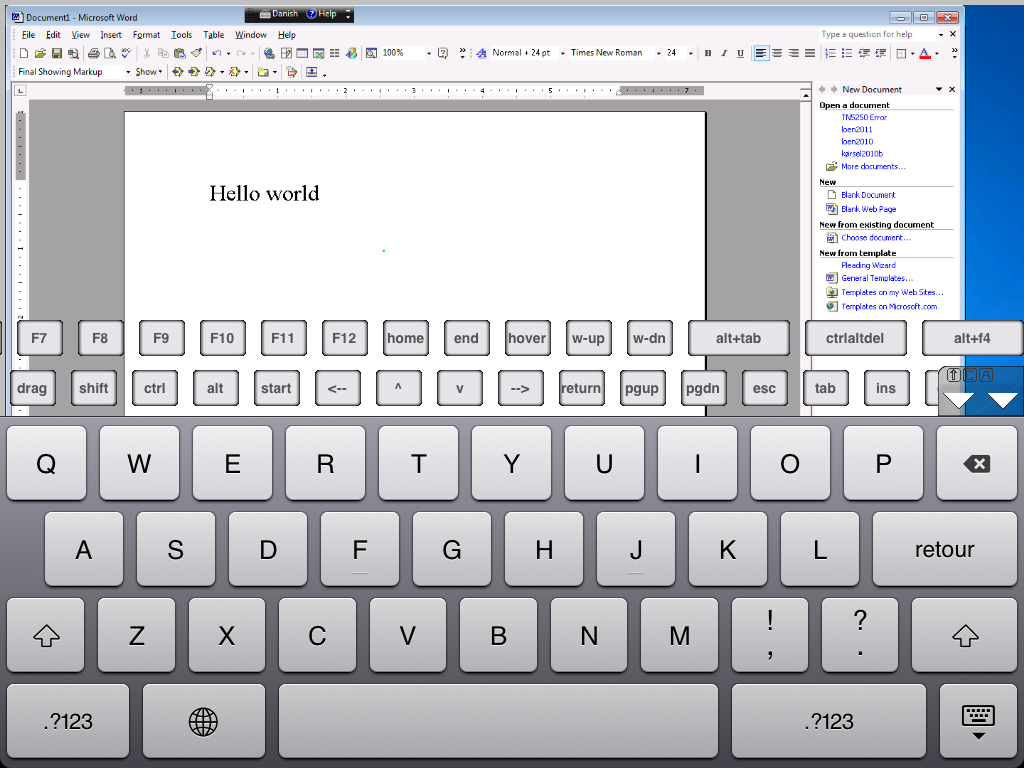Viewport: 1024px width, 768px height.
Task: Click the Open folder icon in toolbar
Action: (x=40, y=54)
